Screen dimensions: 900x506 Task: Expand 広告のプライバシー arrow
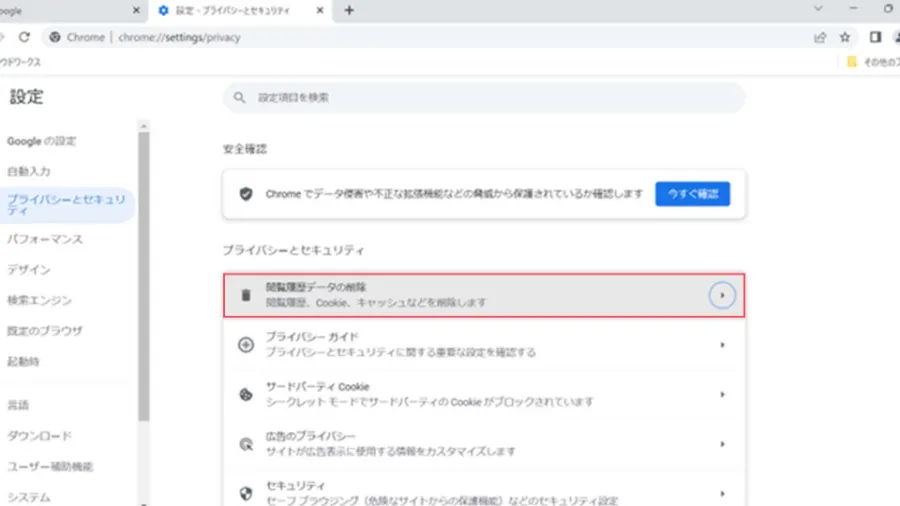(x=722, y=444)
